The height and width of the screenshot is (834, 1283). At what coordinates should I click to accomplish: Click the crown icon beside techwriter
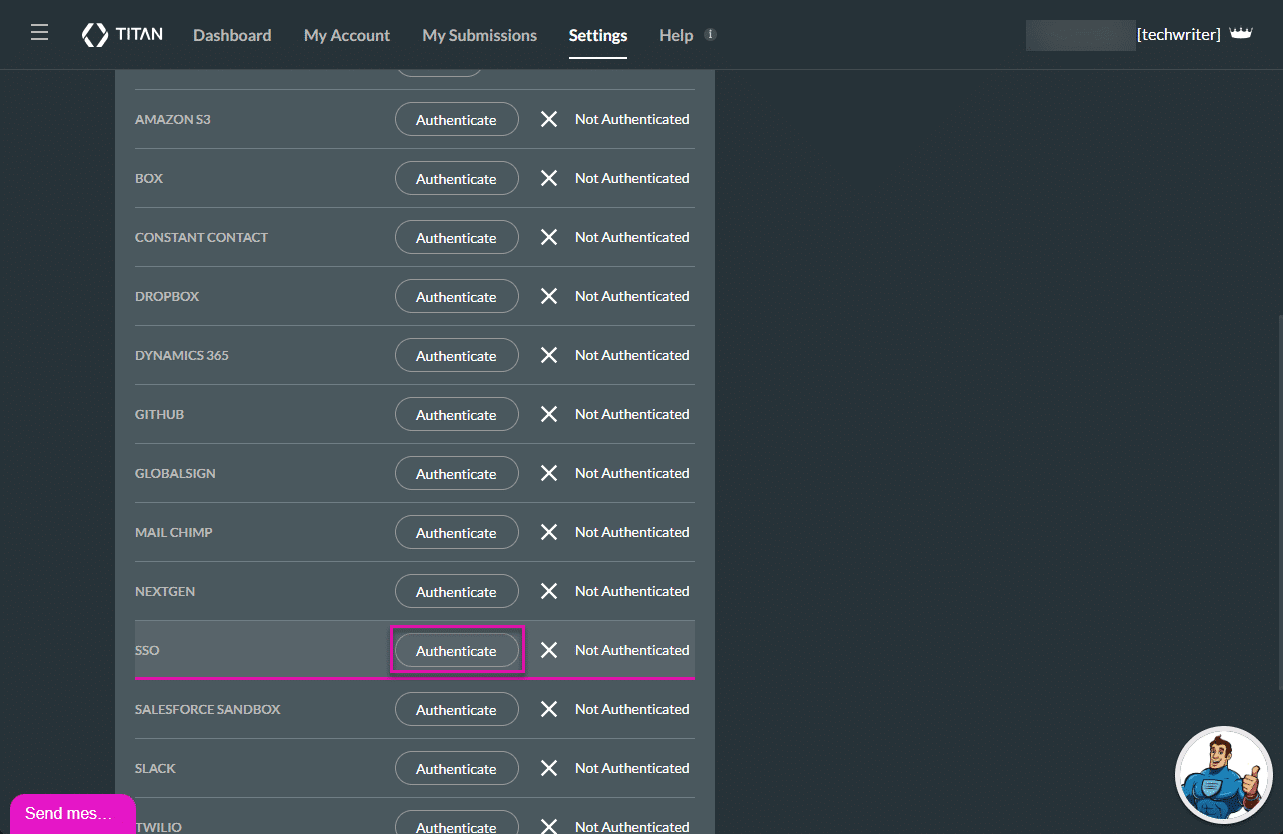tap(1241, 34)
